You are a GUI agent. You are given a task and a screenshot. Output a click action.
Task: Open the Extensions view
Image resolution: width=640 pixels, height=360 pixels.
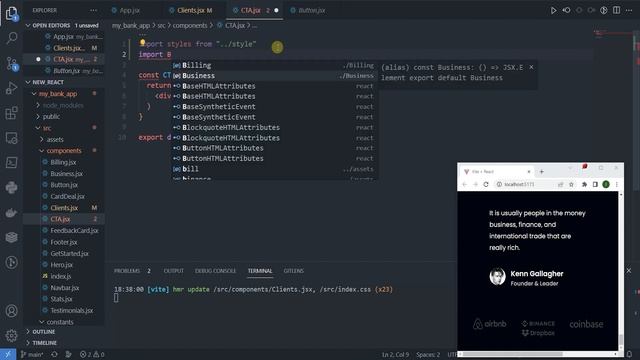[x=11, y=113]
